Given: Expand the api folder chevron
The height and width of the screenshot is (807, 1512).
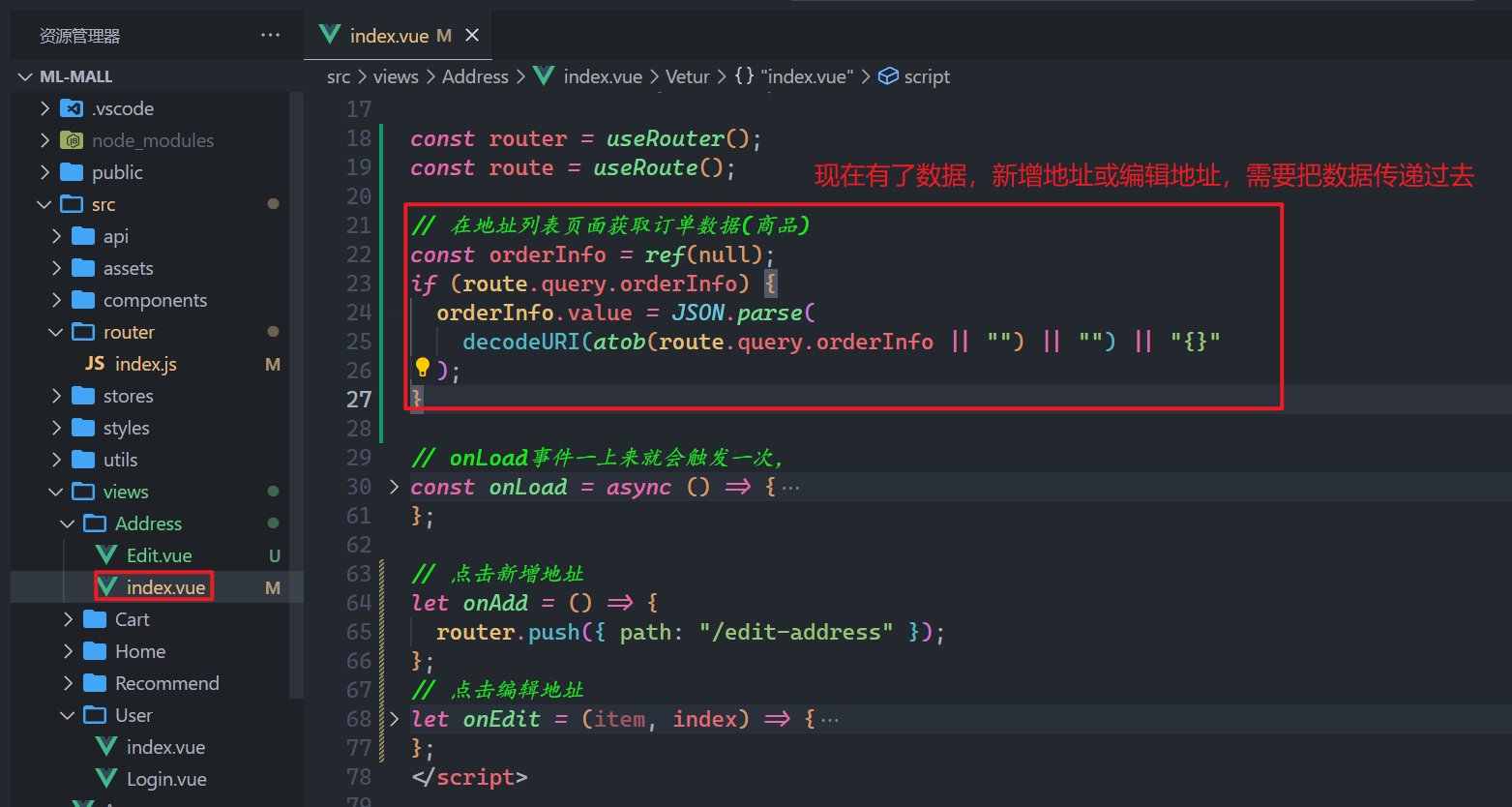Looking at the screenshot, I should point(56,236).
